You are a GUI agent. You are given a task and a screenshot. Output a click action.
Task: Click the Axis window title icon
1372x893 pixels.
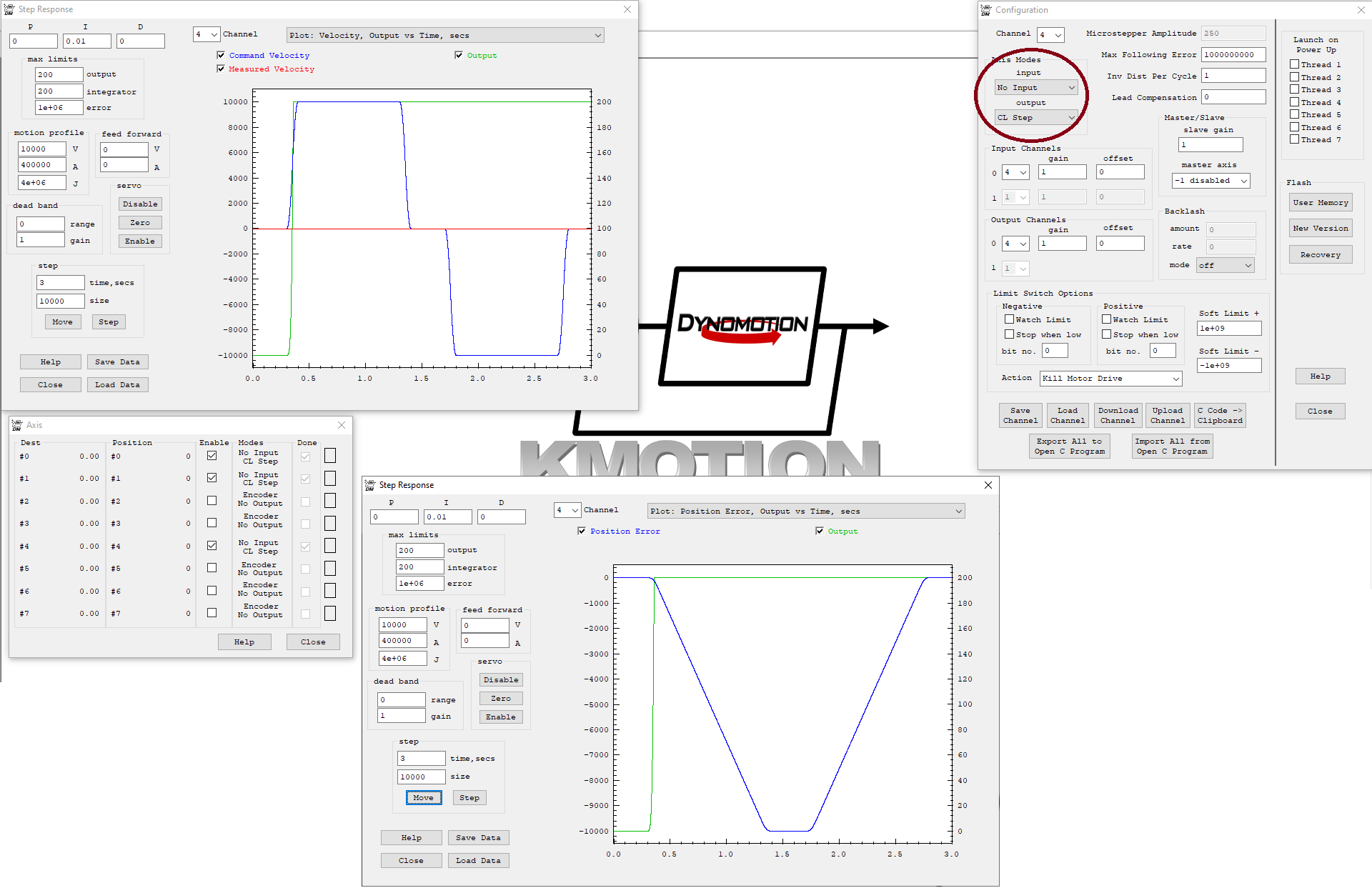17,425
